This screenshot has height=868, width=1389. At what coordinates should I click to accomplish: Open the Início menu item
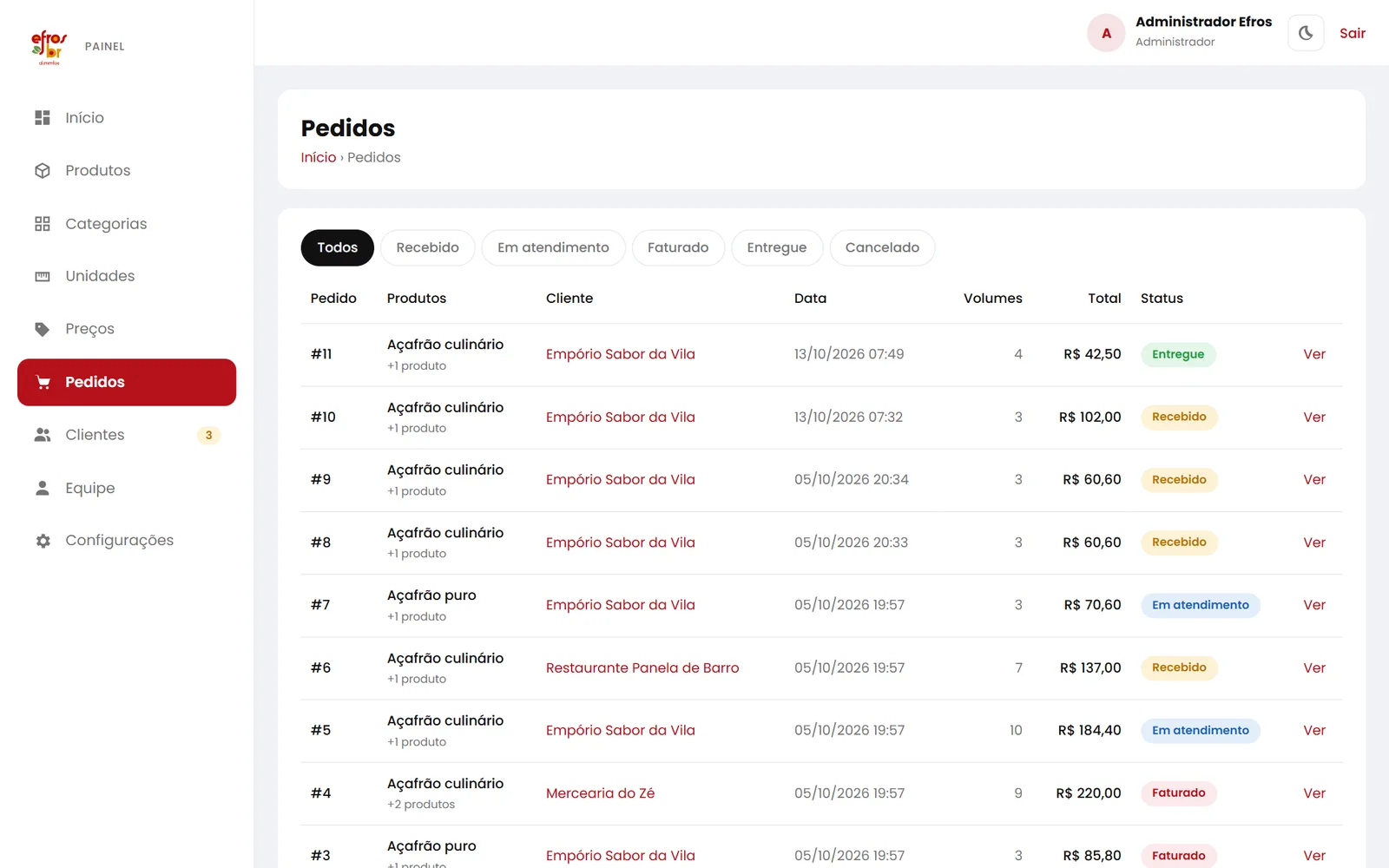pyautogui.click(x=127, y=118)
